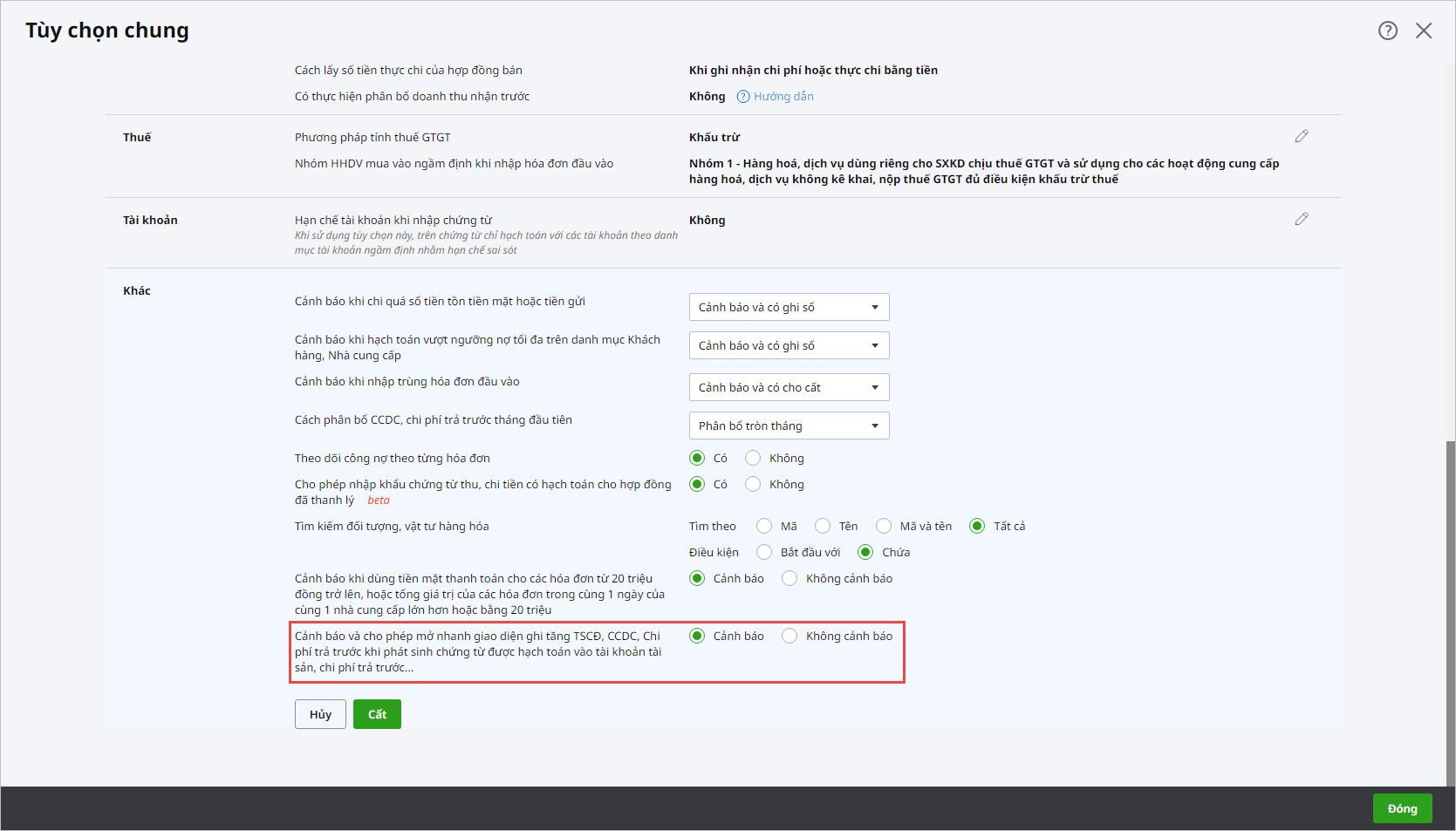
Task: Click the edit pencil in Tài khoản section
Action: pyautogui.click(x=1301, y=219)
